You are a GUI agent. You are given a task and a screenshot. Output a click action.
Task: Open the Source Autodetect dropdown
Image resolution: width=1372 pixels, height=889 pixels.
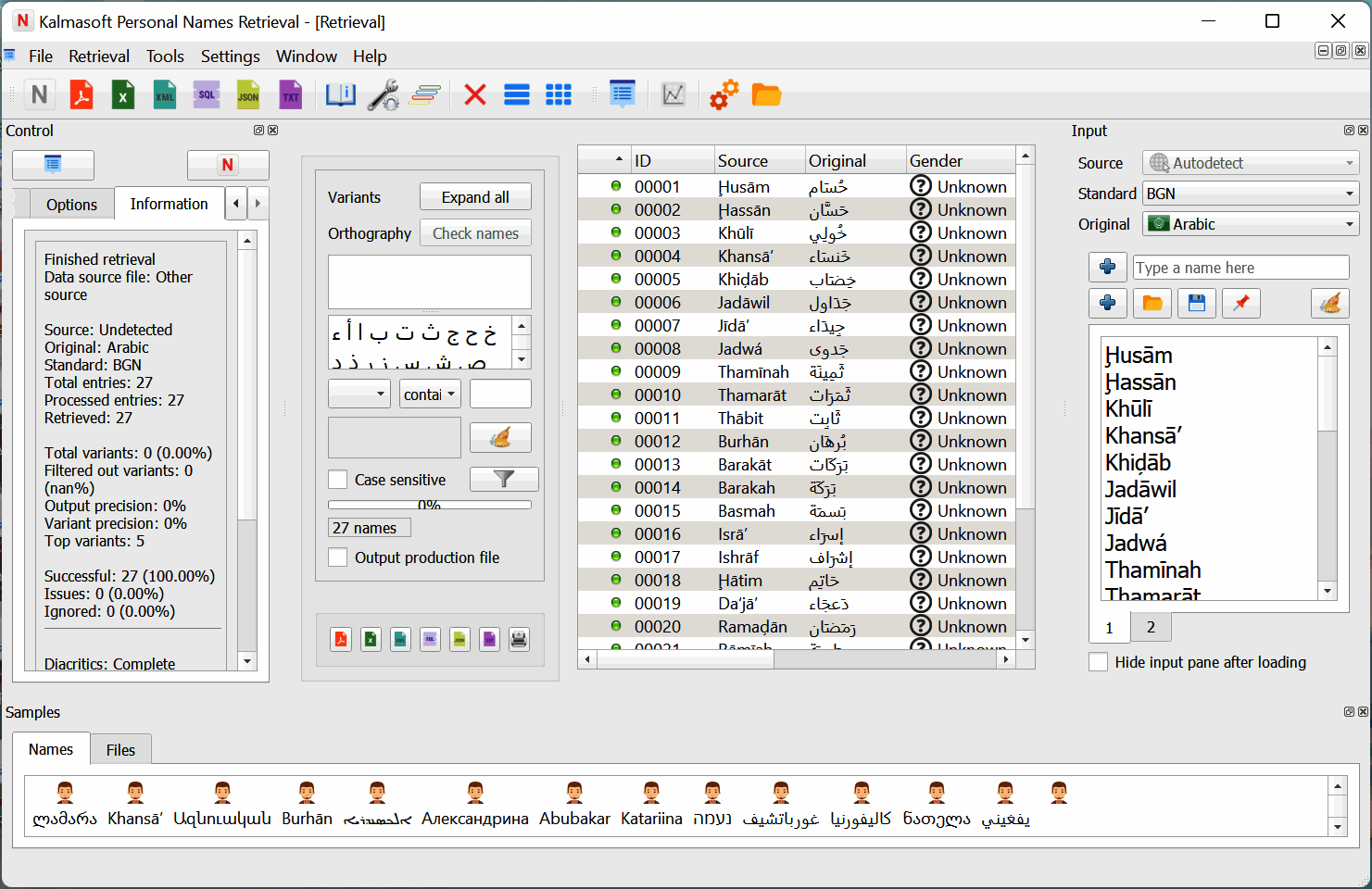coord(1251,163)
